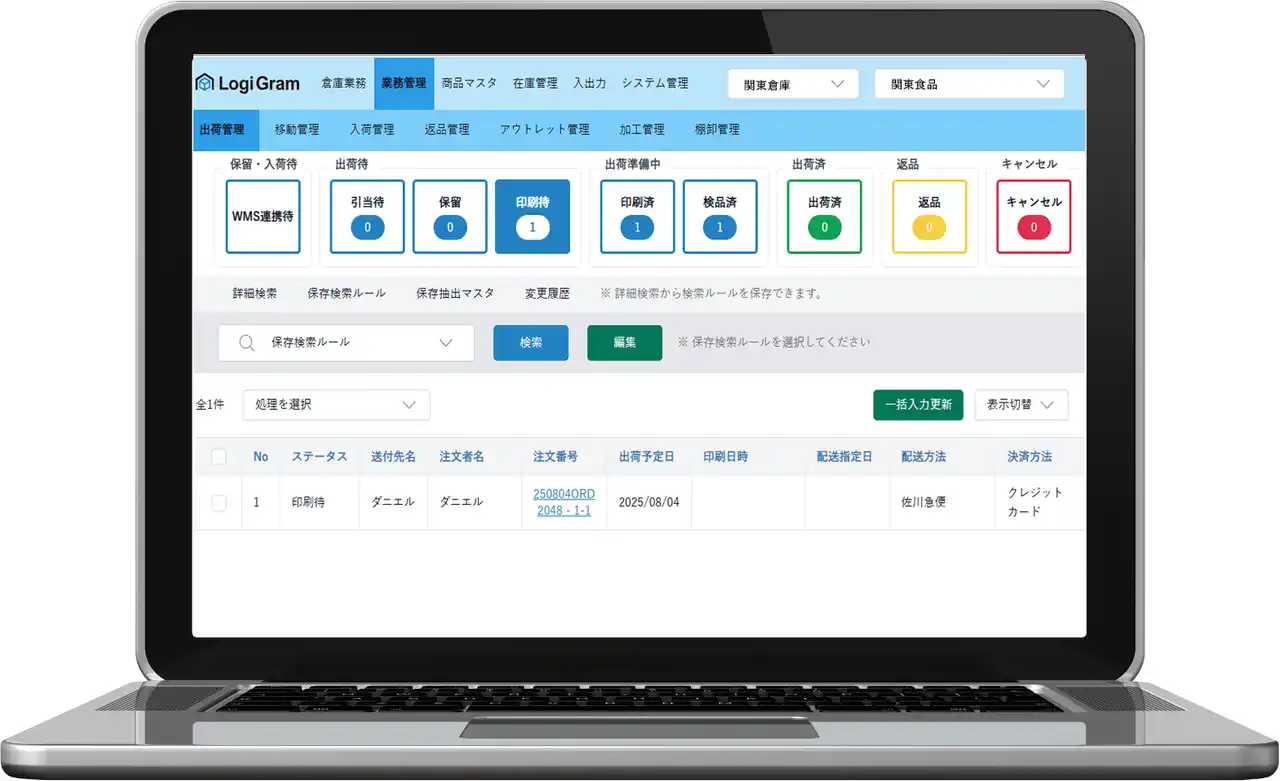Open the 関東食品 client dropdown
Image resolution: width=1280 pixels, height=781 pixels.
click(968, 85)
